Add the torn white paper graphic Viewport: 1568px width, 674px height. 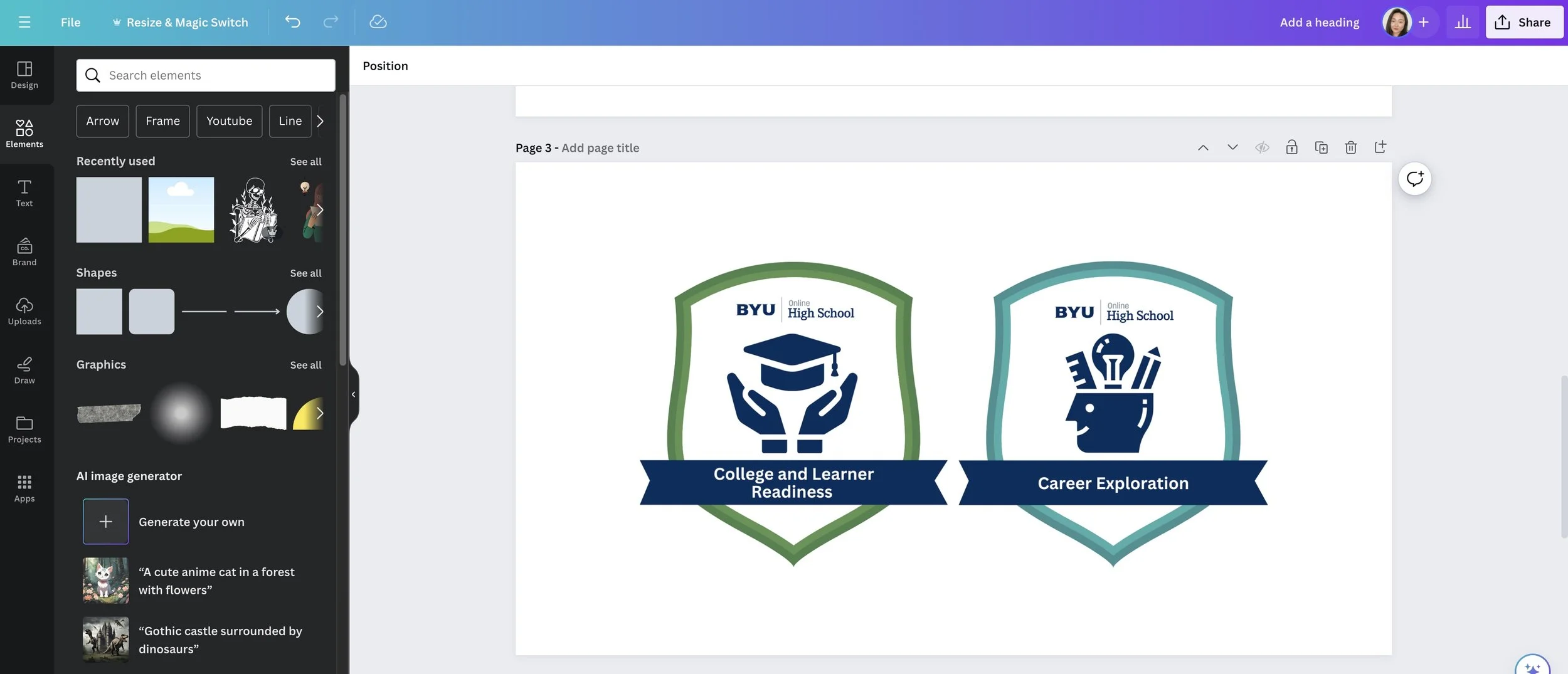click(253, 413)
